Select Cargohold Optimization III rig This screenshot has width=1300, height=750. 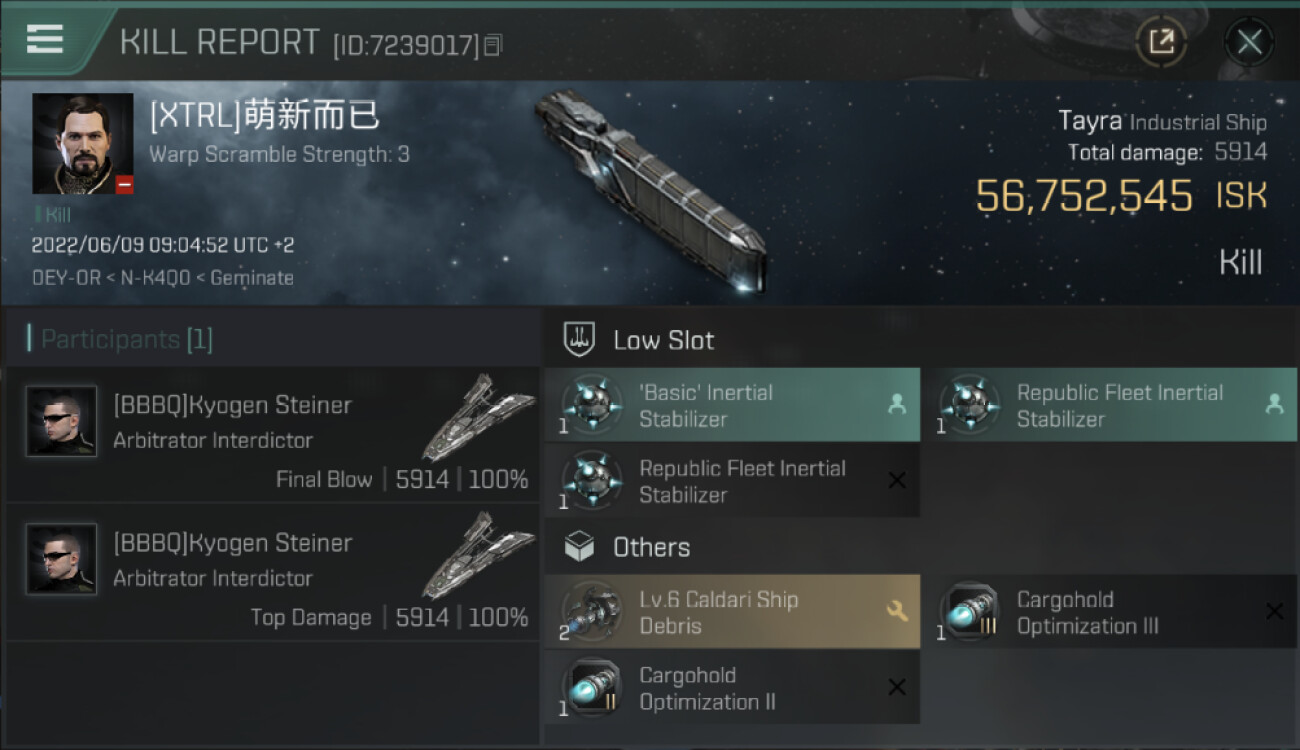(x=1109, y=612)
